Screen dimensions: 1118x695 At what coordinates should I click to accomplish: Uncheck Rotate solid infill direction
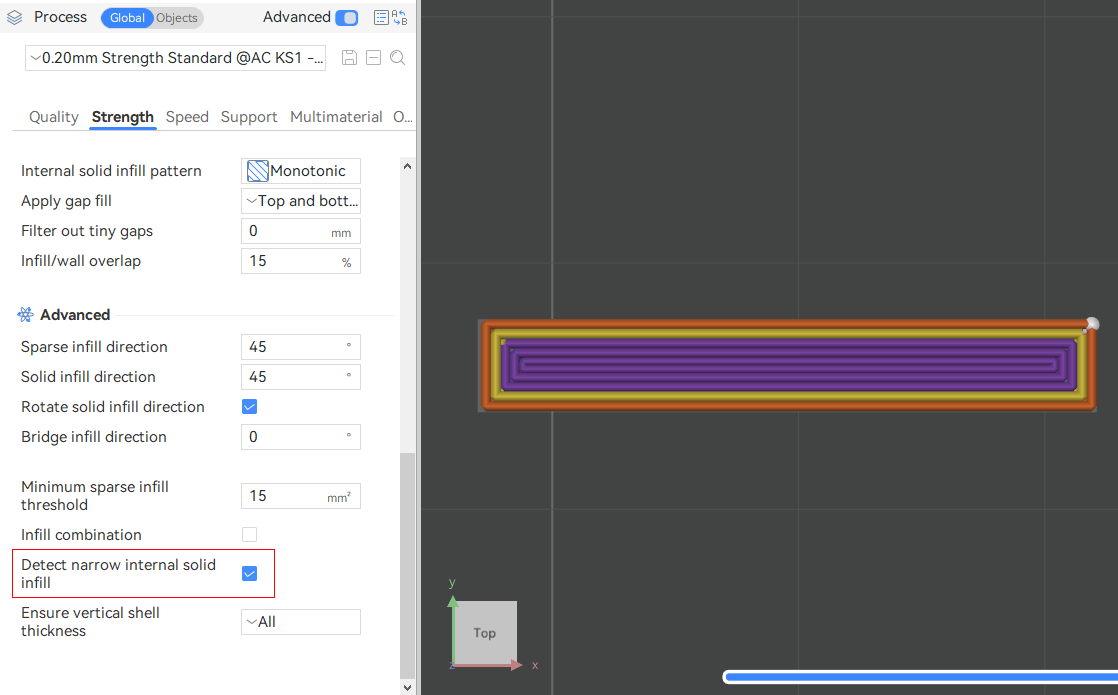click(250, 407)
